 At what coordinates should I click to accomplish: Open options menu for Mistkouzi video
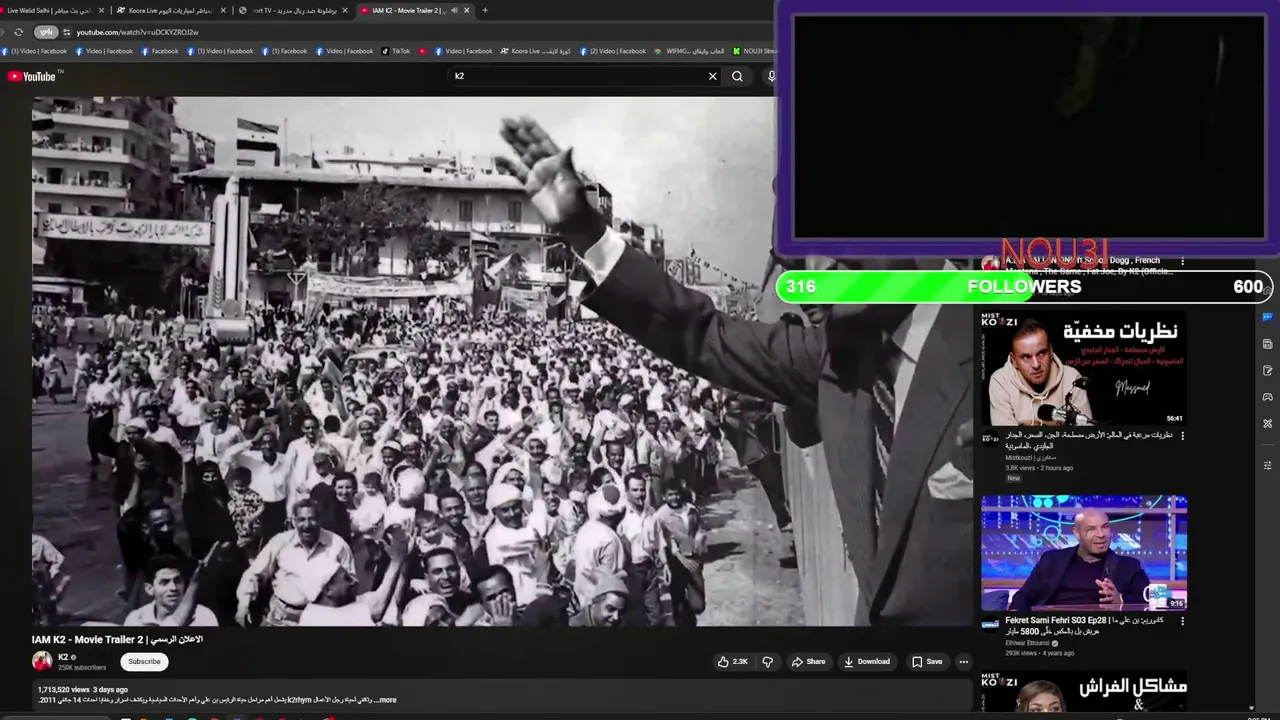click(1182, 436)
